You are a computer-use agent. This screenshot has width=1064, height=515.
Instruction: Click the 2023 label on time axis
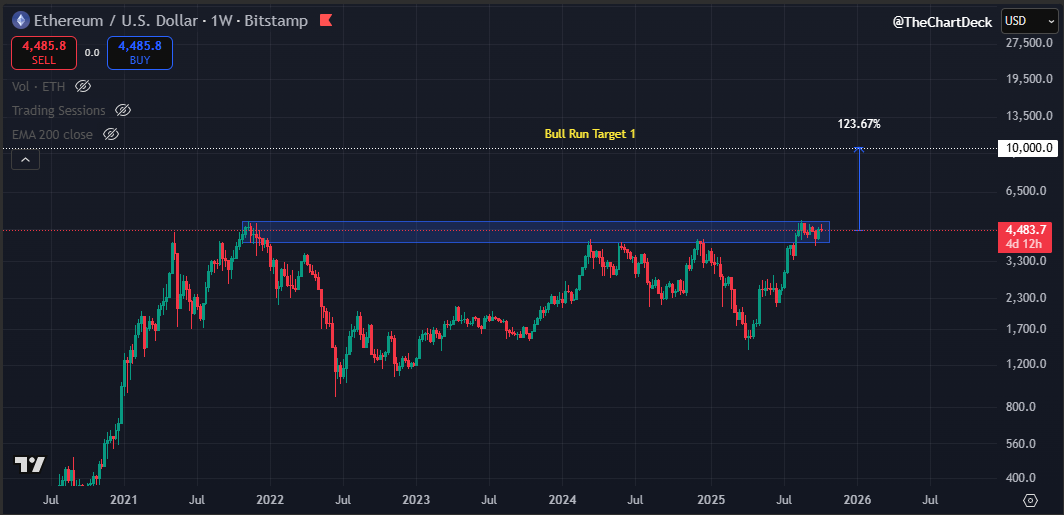[x=416, y=500]
